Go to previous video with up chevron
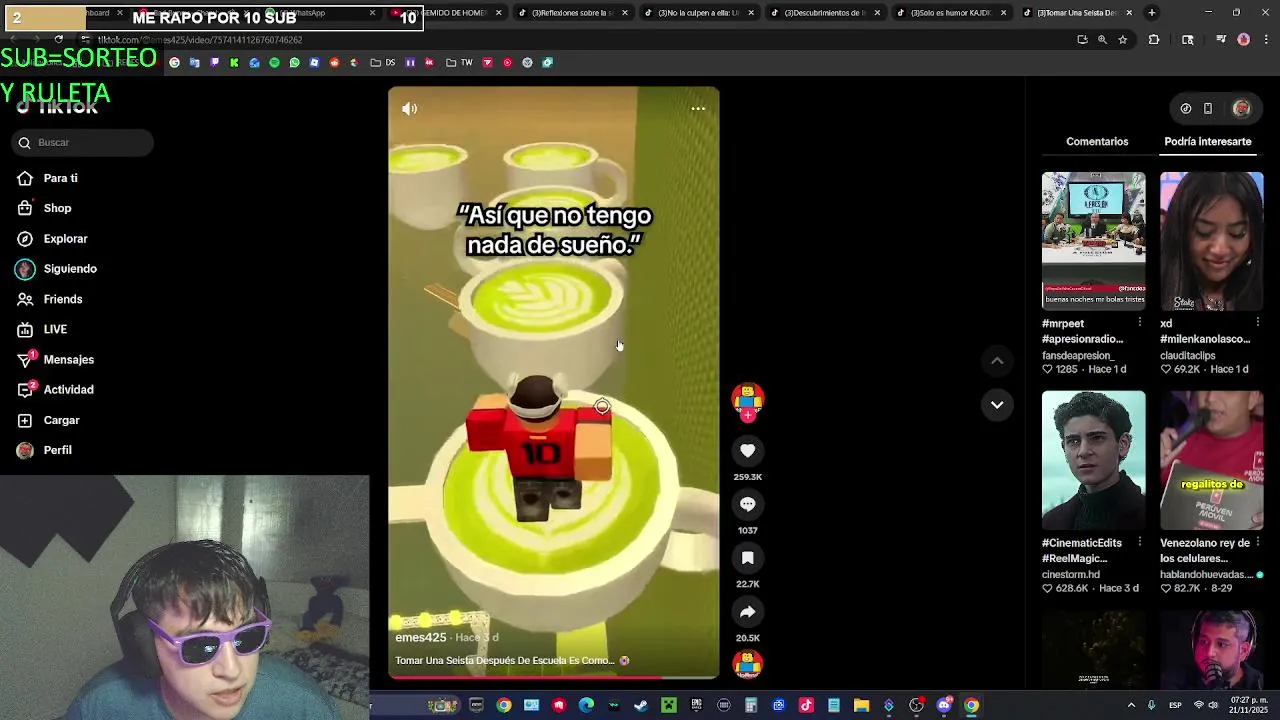The image size is (1280, 720). [x=997, y=361]
